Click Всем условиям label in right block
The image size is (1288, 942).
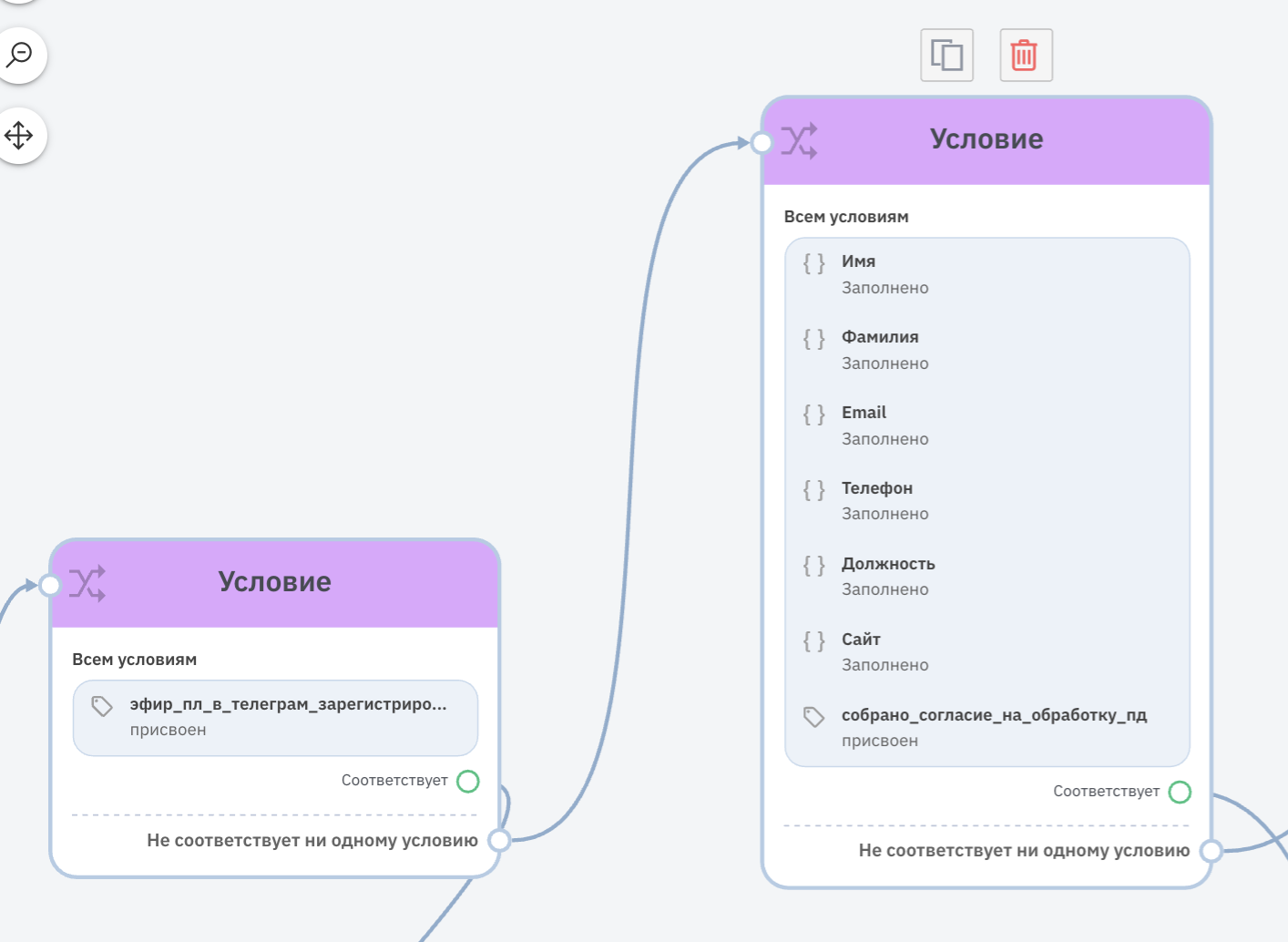[846, 217]
